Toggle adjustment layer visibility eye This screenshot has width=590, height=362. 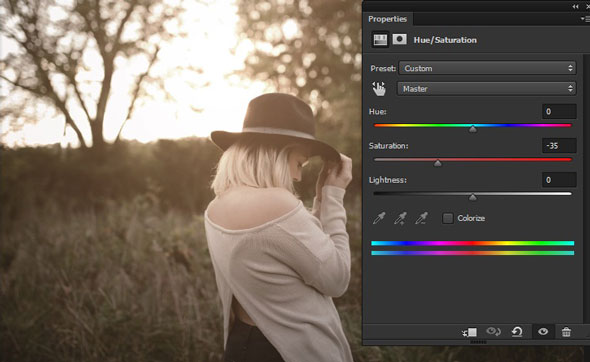(x=543, y=332)
